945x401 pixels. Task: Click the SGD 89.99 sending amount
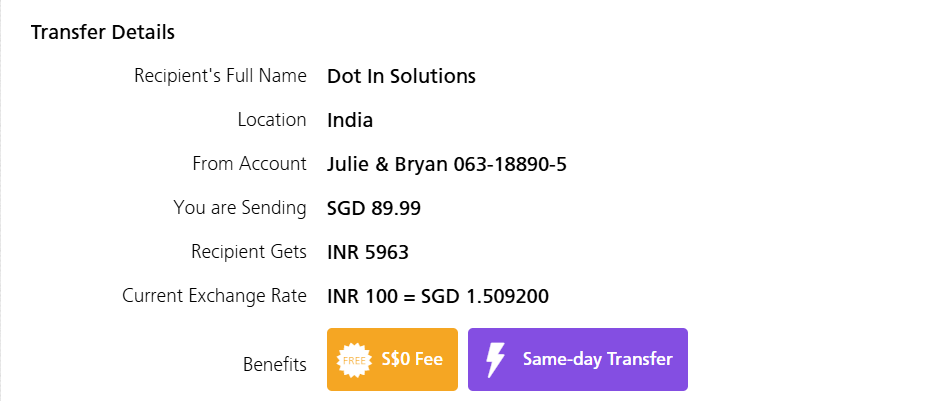pos(374,209)
